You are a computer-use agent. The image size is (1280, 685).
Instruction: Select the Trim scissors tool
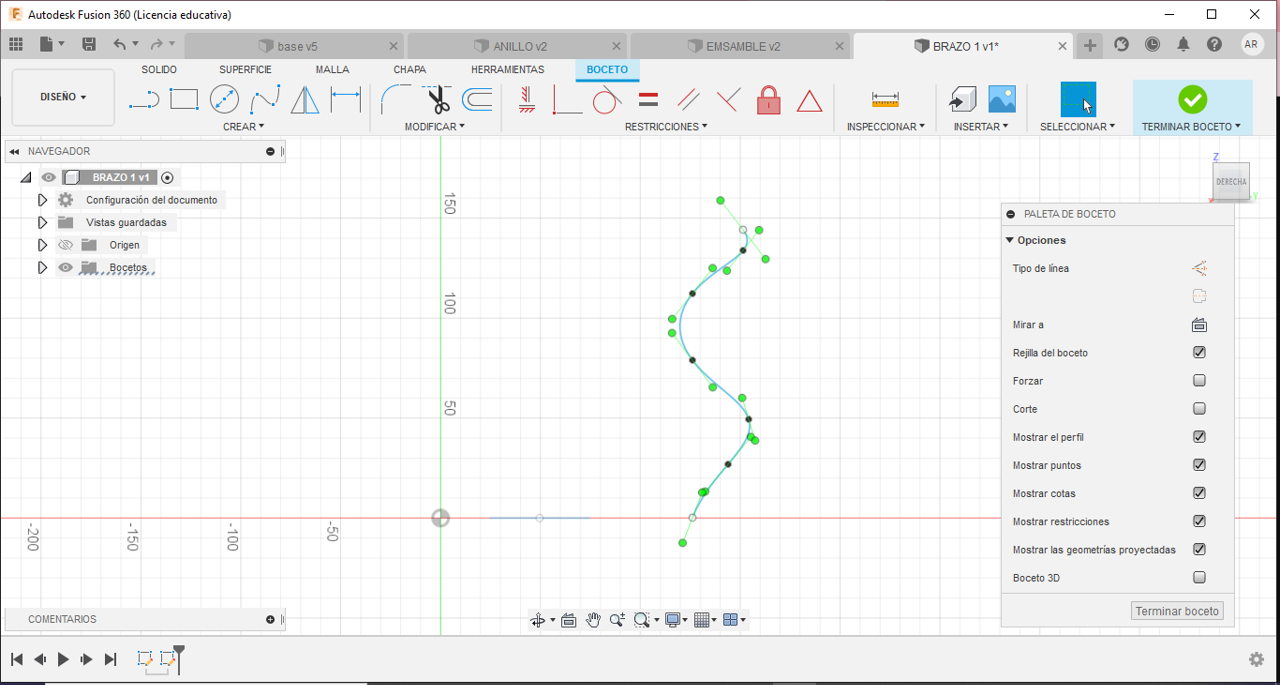(437, 100)
